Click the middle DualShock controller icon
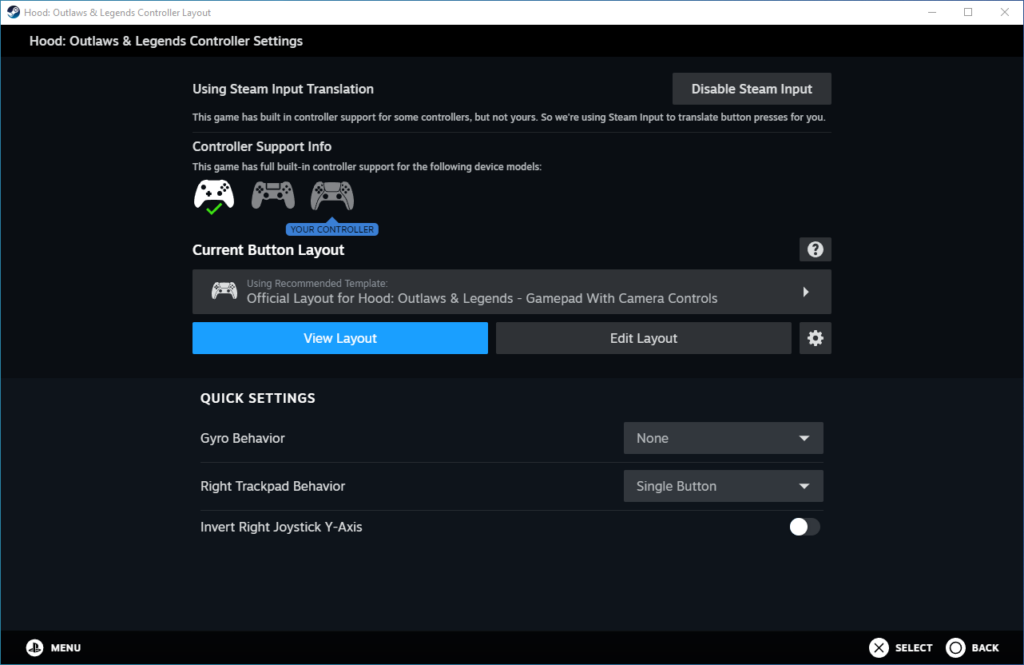 pos(272,194)
